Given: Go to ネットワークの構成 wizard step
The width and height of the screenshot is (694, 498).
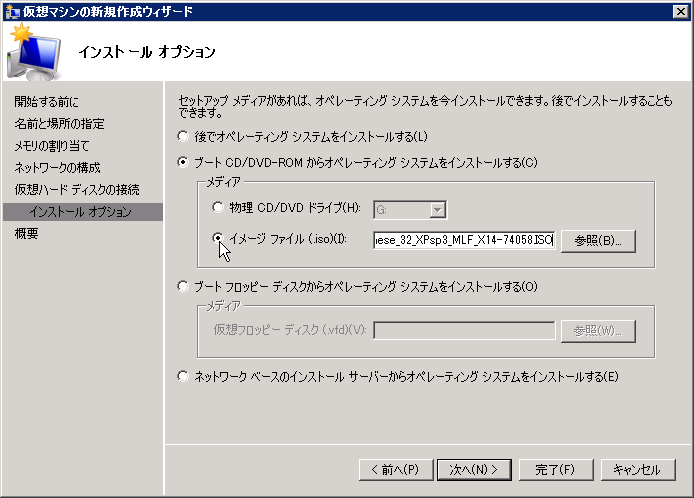Looking at the screenshot, I should pos(58,168).
